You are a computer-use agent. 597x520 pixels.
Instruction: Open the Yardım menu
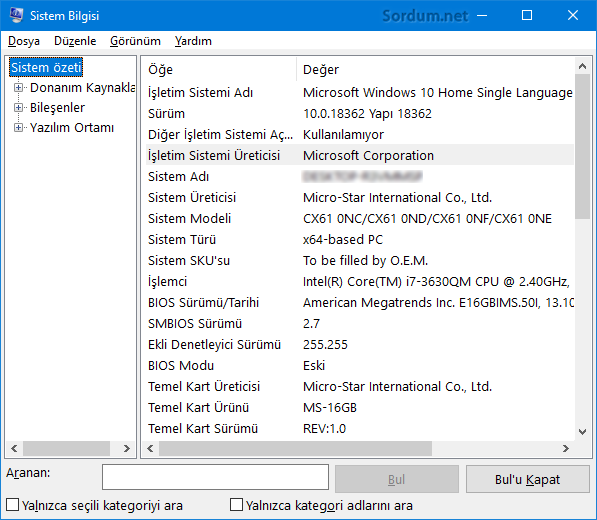(193, 41)
